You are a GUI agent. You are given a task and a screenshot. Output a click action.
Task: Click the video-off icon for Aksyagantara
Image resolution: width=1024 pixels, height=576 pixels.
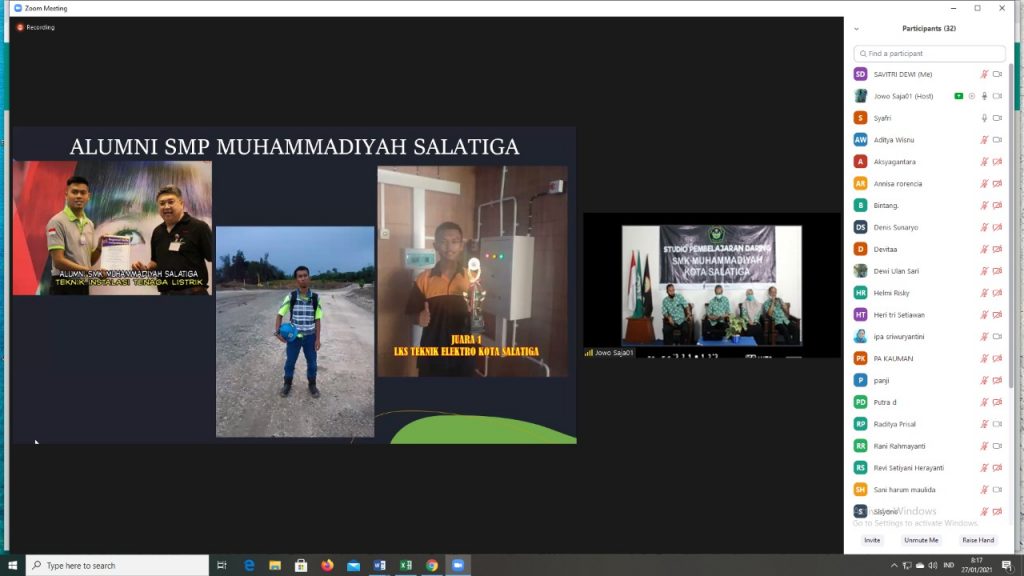[x=997, y=162]
